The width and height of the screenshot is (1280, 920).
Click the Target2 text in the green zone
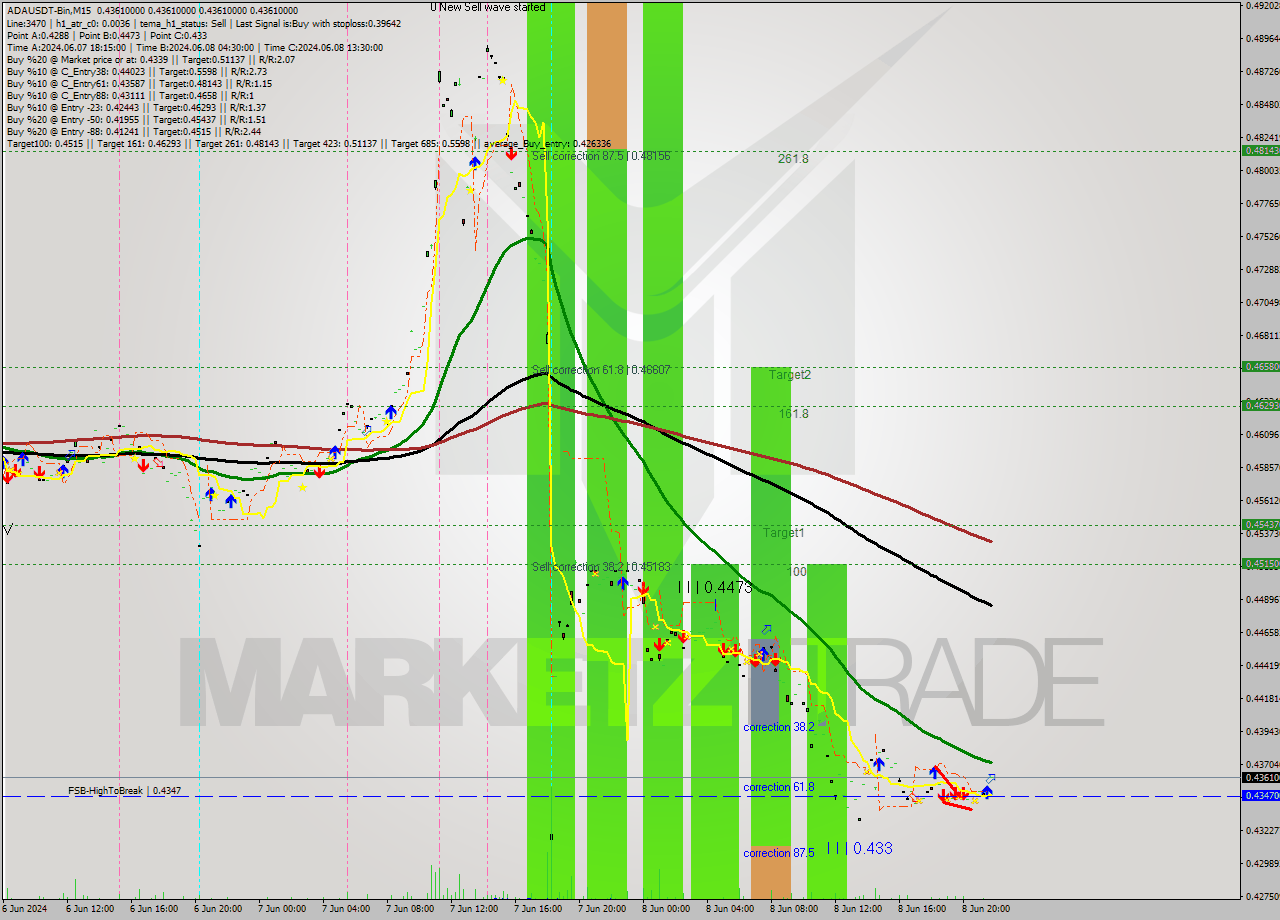click(x=789, y=374)
